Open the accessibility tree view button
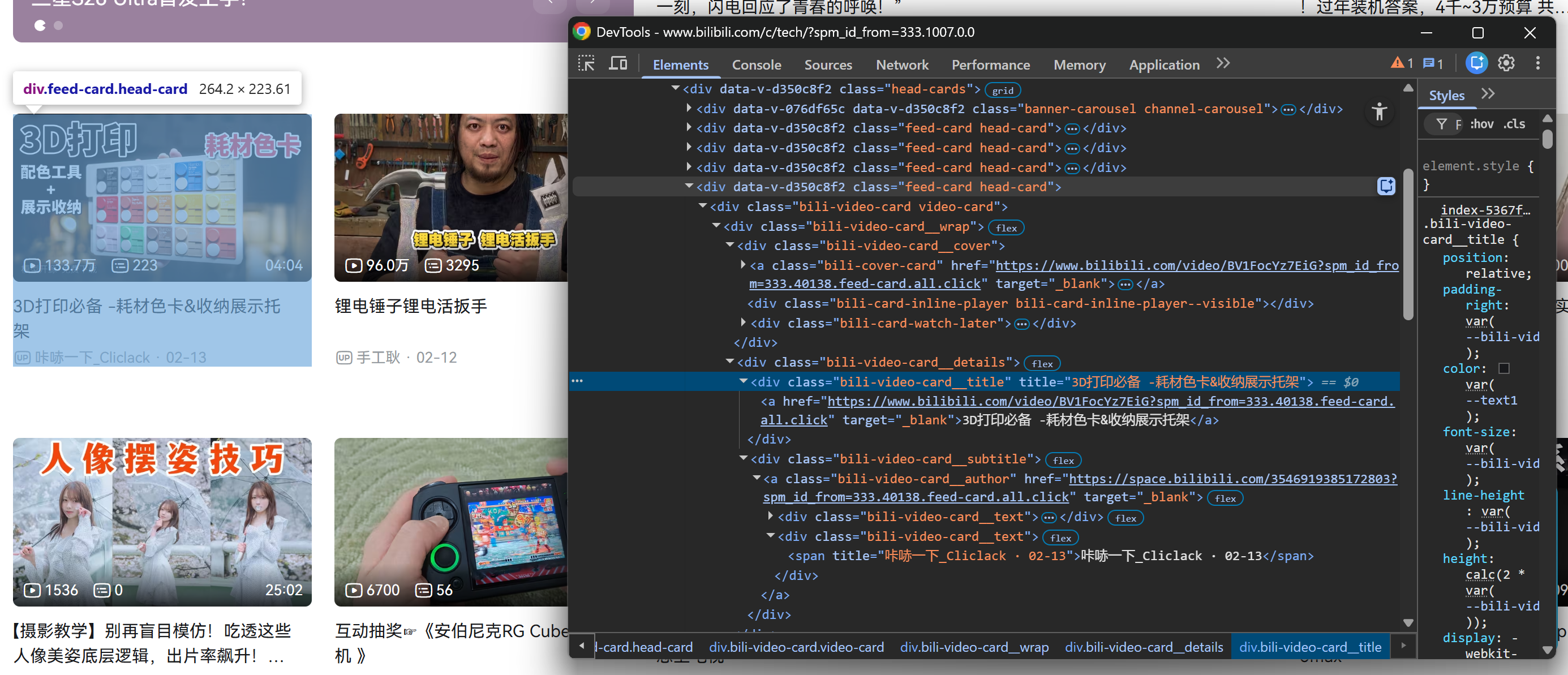 1380,112
